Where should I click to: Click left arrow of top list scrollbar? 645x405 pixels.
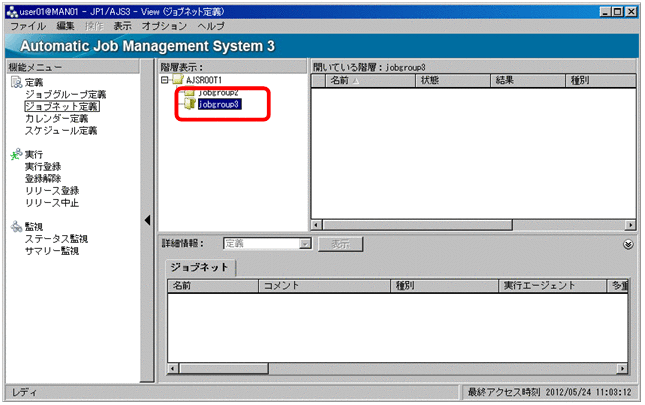(316, 225)
